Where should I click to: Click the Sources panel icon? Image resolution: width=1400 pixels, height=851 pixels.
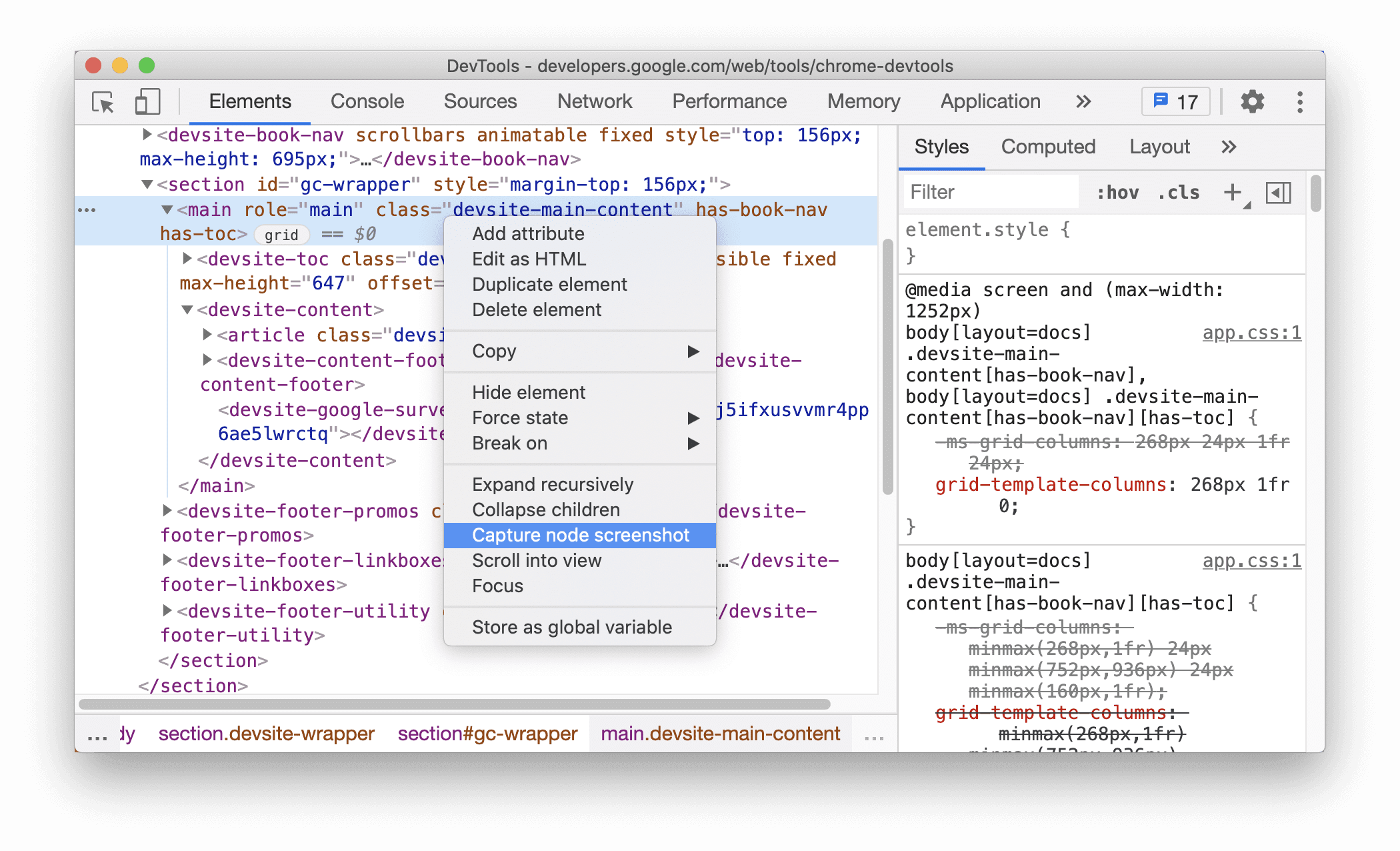pyautogui.click(x=480, y=101)
